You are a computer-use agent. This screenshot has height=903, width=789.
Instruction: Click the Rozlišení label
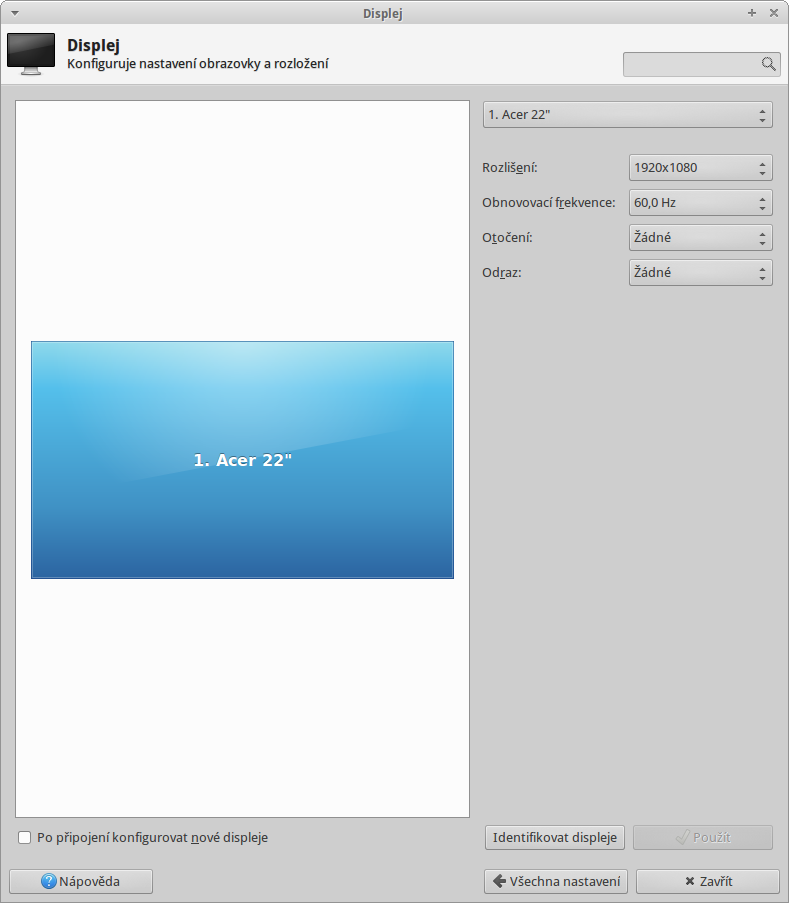point(510,168)
